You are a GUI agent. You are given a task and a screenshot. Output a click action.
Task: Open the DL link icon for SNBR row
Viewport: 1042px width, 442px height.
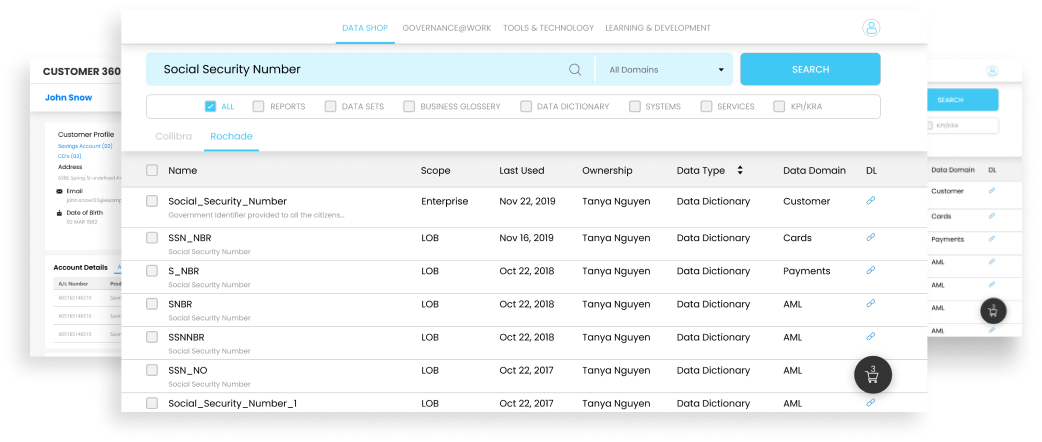click(871, 303)
